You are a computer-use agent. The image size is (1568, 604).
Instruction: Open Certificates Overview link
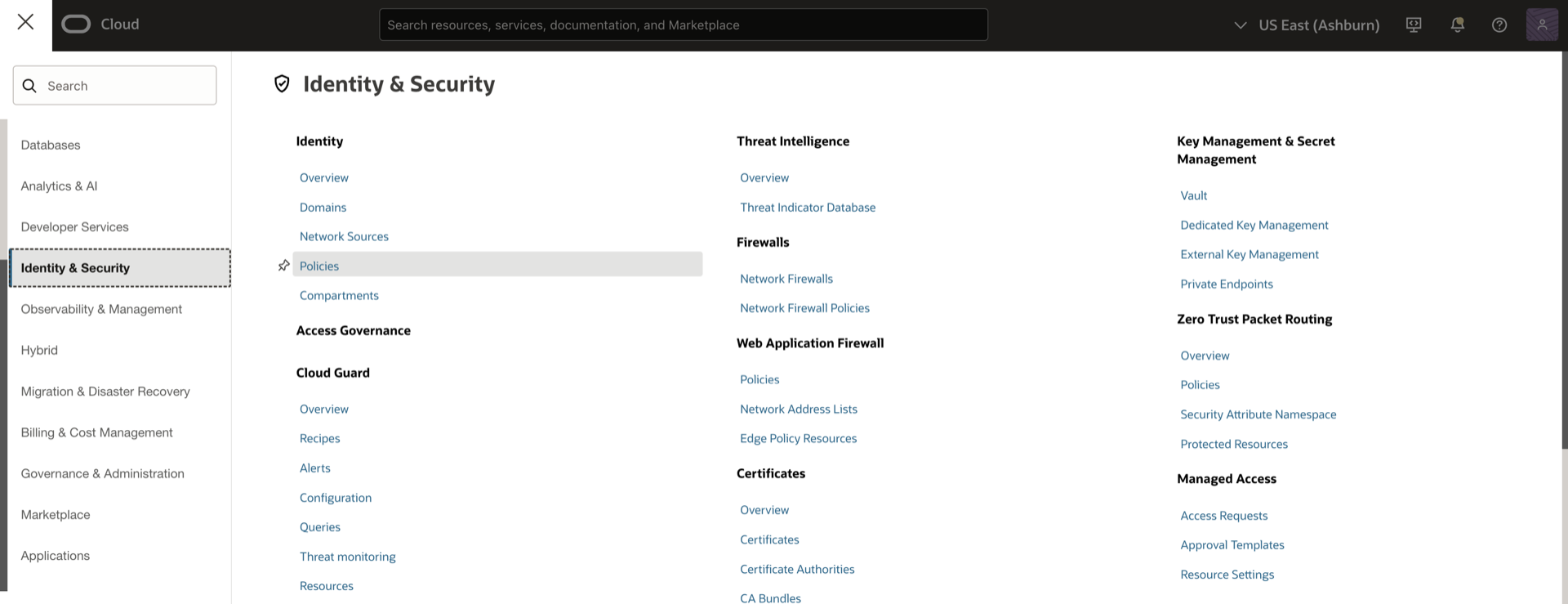764,510
